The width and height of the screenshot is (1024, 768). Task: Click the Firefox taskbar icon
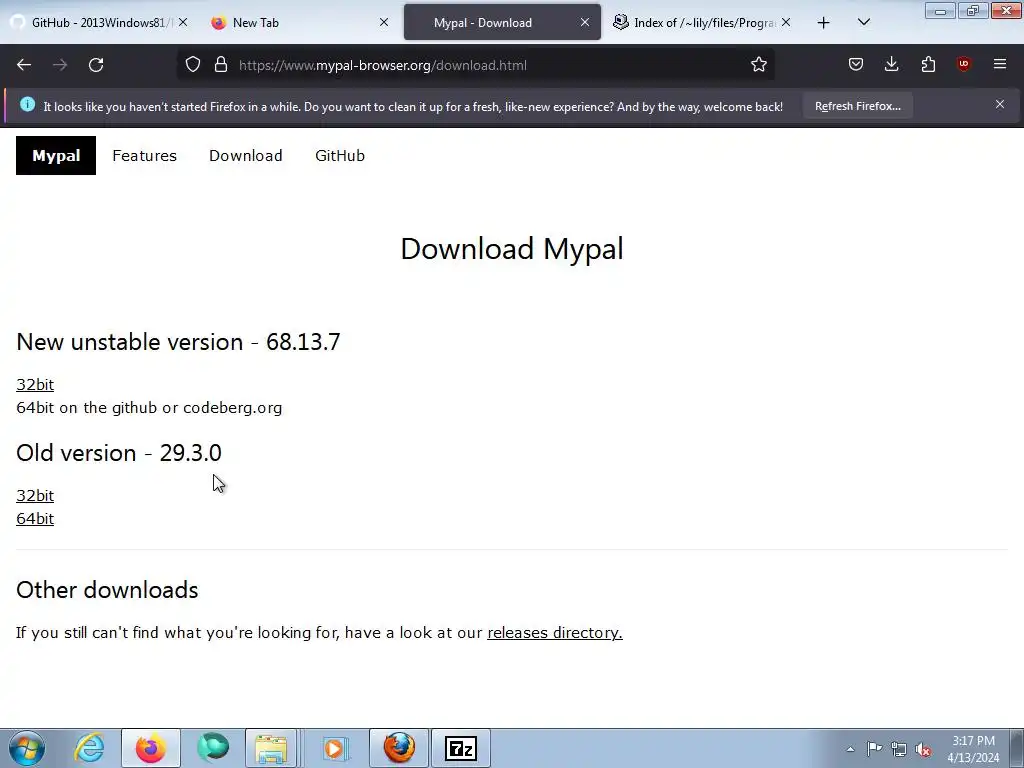point(150,748)
